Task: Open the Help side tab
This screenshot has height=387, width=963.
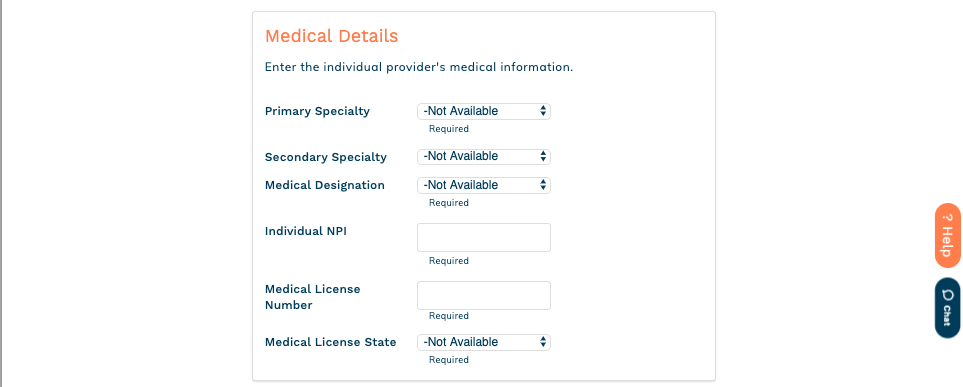Action: tap(947, 236)
